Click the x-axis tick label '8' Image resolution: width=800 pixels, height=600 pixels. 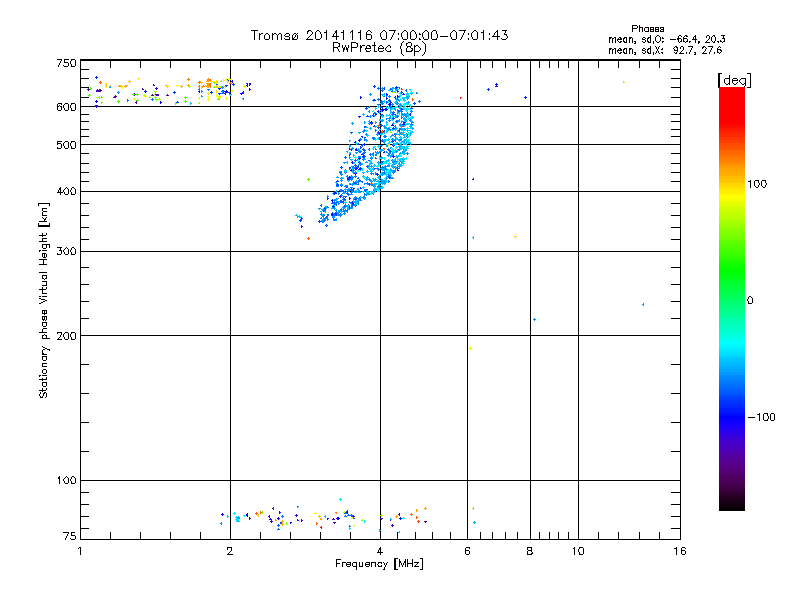[530, 551]
